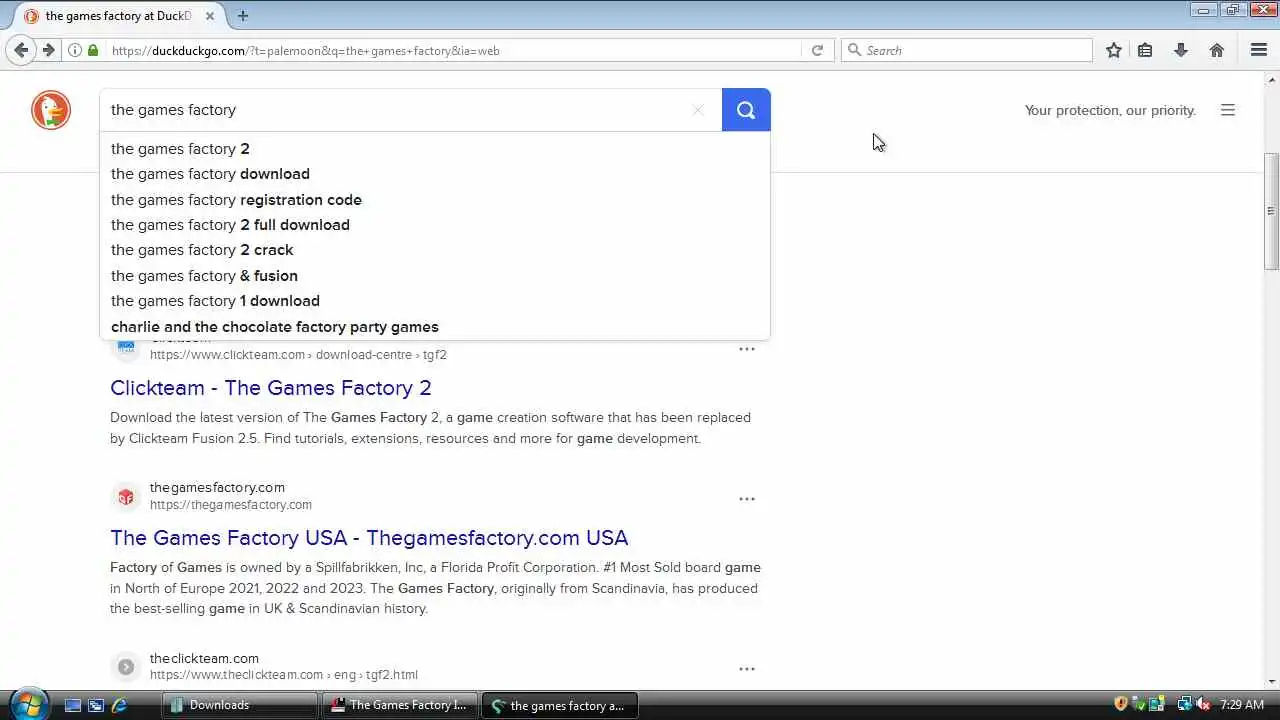Open new tab with plus button

[243, 16]
